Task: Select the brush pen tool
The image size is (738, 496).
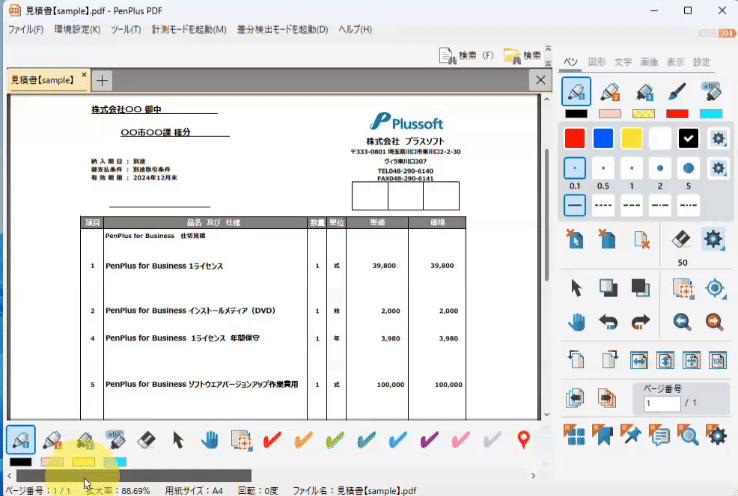Action: click(677, 91)
